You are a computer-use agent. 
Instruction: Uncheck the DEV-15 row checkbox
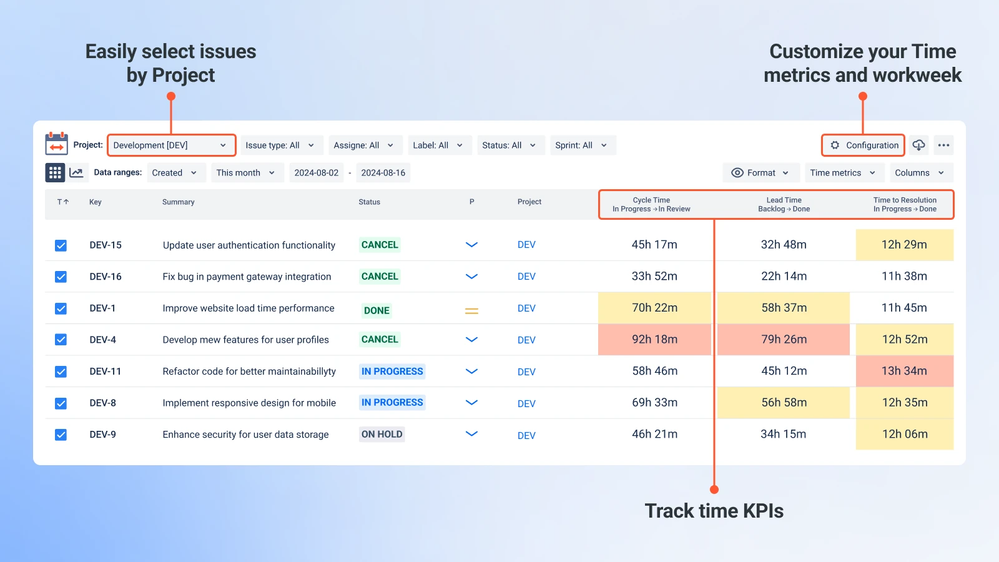click(x=61, y=245)
